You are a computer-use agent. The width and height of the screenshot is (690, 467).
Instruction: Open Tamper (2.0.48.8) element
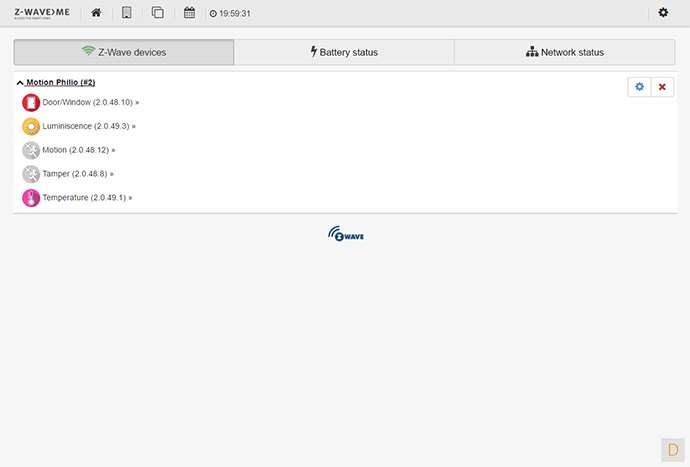[78, 173]
